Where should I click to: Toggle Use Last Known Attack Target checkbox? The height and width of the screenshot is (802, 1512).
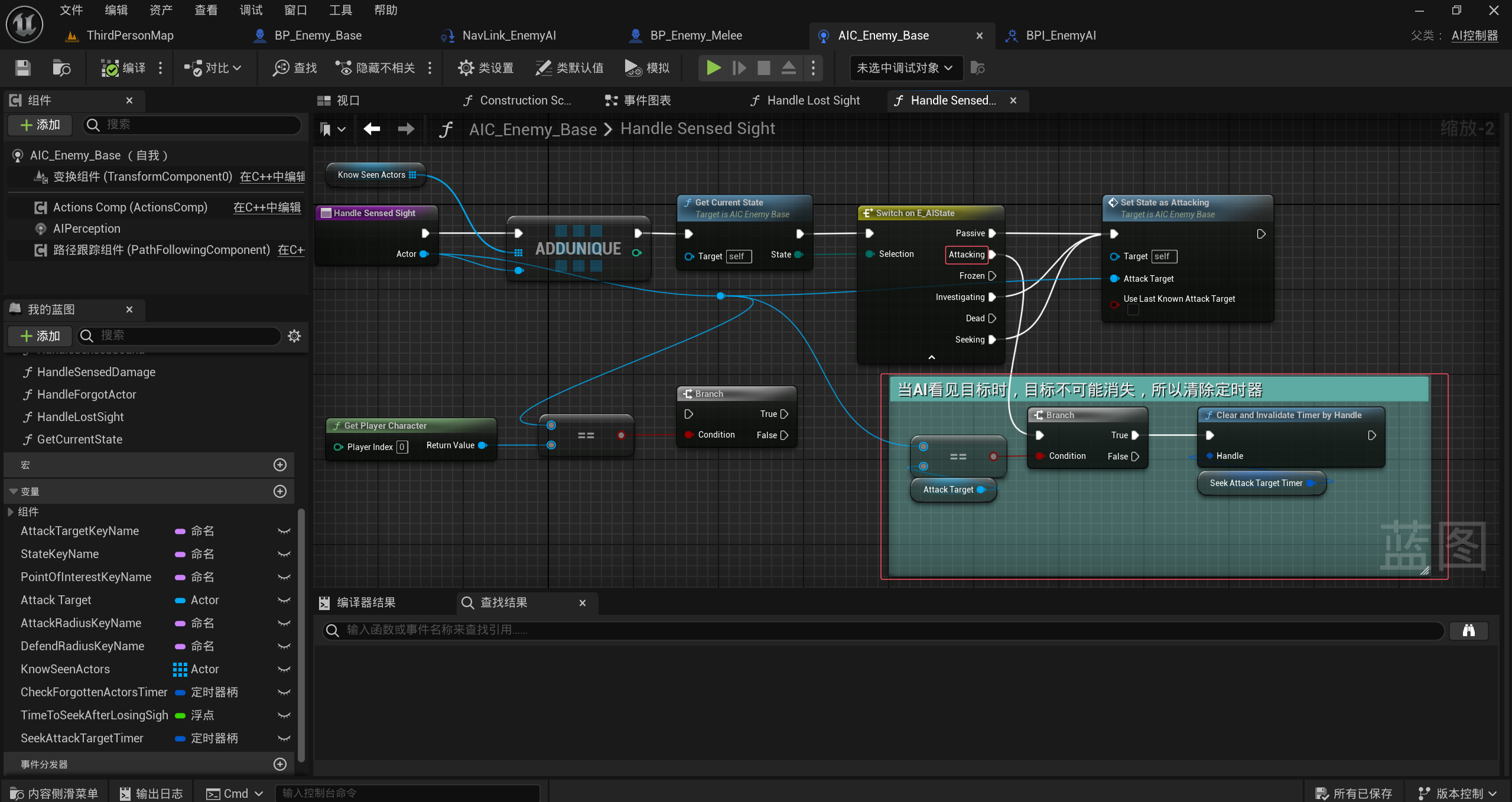click(x=1133, y=310)
